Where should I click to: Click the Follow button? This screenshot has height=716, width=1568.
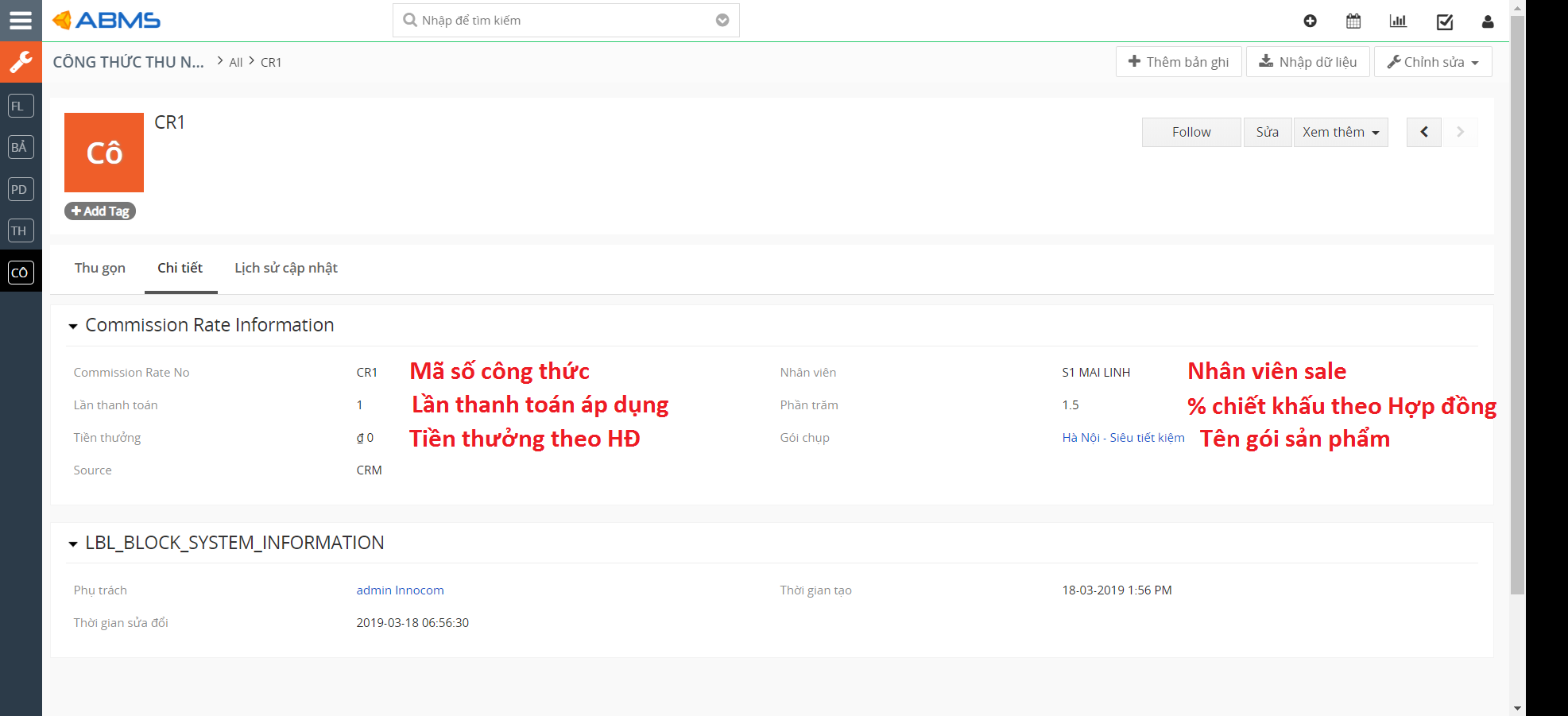pos(1191,132)
